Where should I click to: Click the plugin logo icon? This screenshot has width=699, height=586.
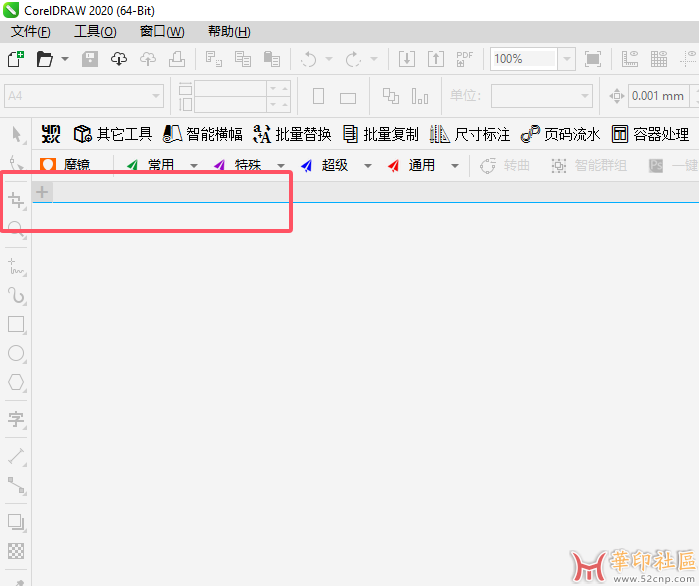pyautogui.click(x=51, y=134)
